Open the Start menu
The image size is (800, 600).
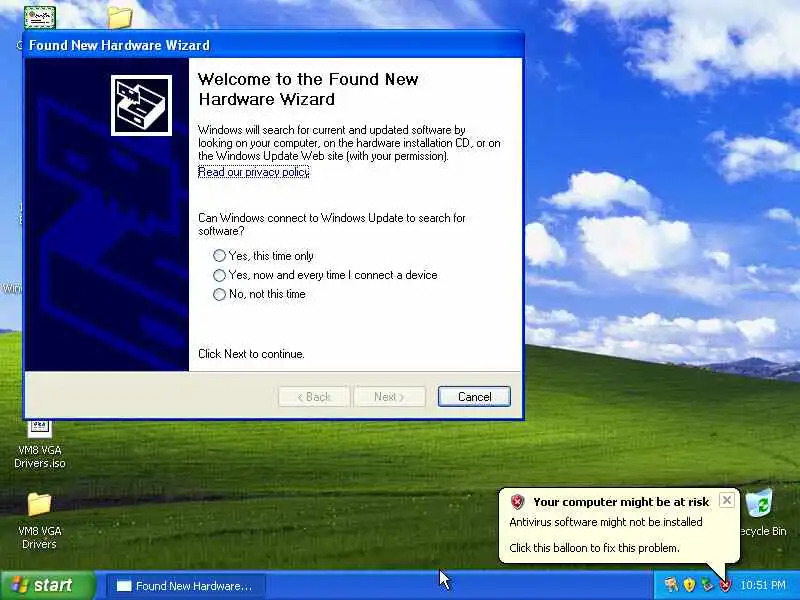tap(48, 585)
